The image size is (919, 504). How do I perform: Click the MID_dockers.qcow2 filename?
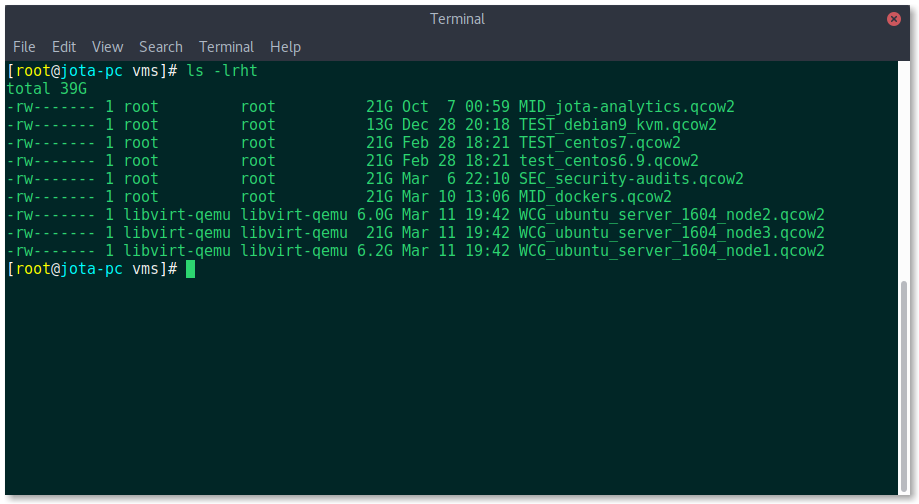[x=595, y=197]
